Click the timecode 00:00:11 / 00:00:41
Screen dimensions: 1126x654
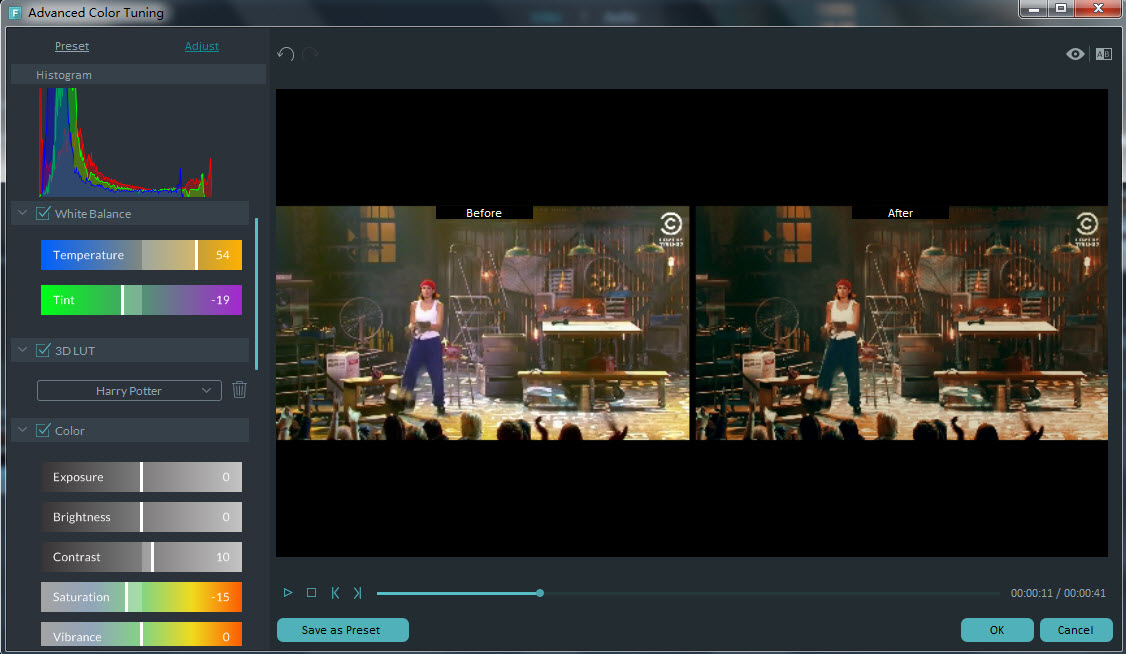pyautogui.click(x=1058, y=593)
